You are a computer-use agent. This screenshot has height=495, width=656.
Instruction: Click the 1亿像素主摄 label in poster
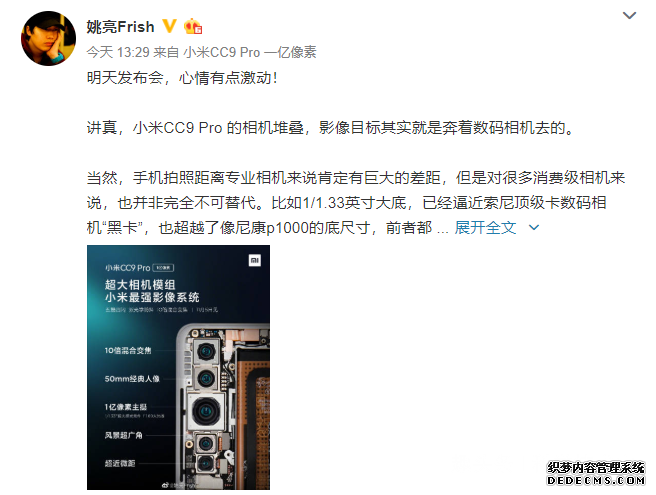tap(126, 407)
